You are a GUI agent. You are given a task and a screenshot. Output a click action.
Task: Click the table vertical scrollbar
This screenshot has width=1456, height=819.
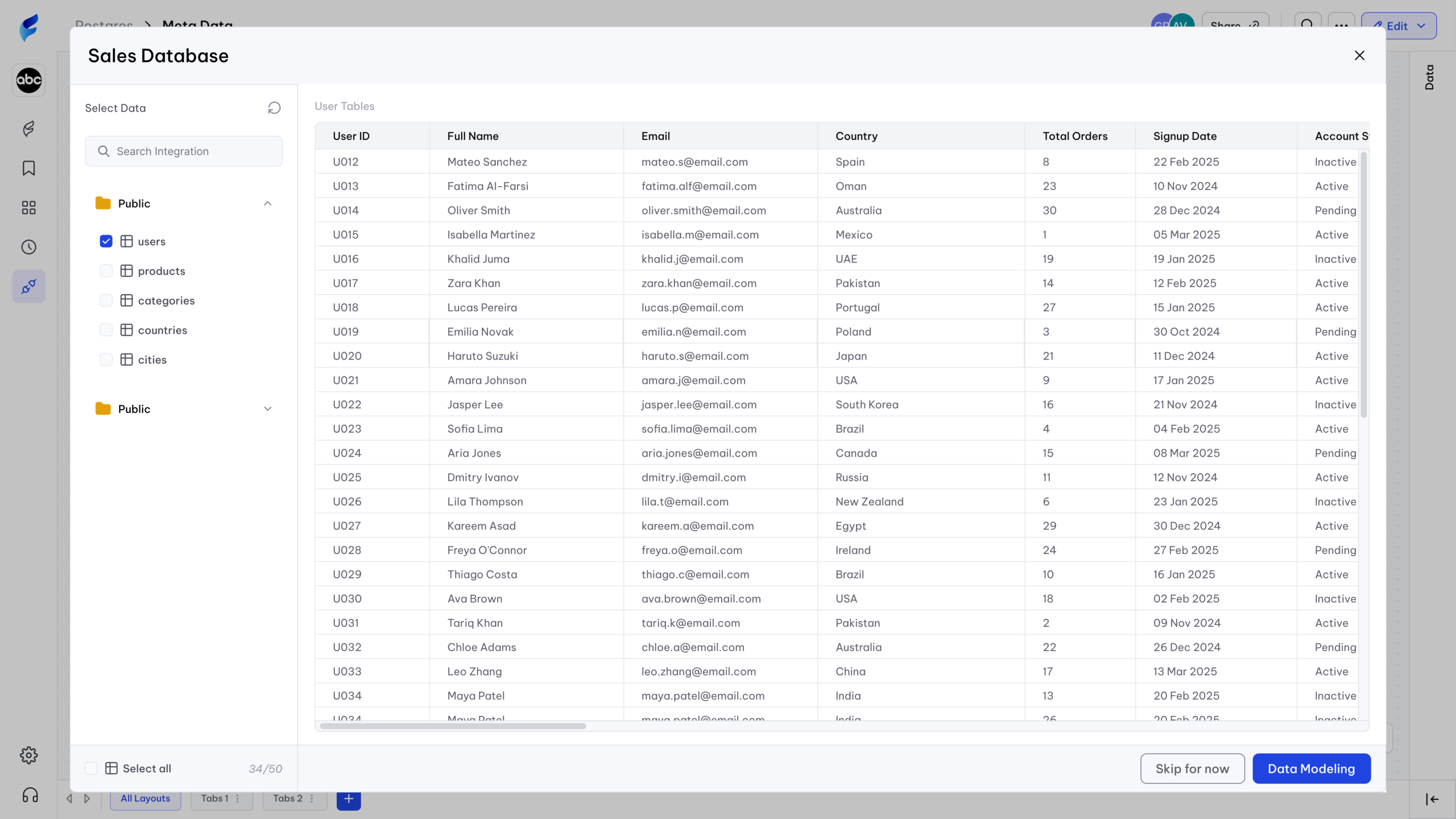point(1363,284)
